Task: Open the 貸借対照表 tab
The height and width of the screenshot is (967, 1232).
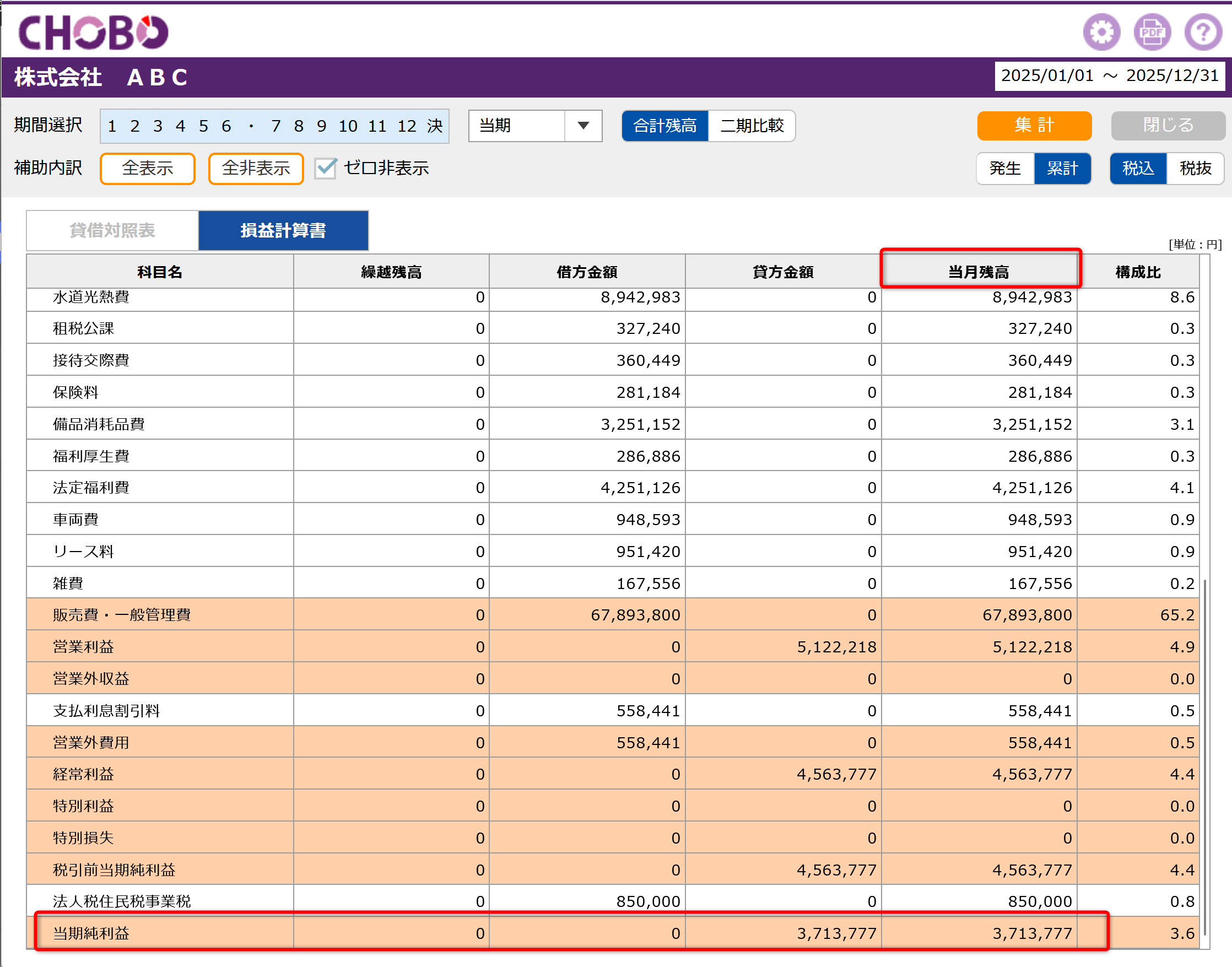Action: tap(112, 230)
